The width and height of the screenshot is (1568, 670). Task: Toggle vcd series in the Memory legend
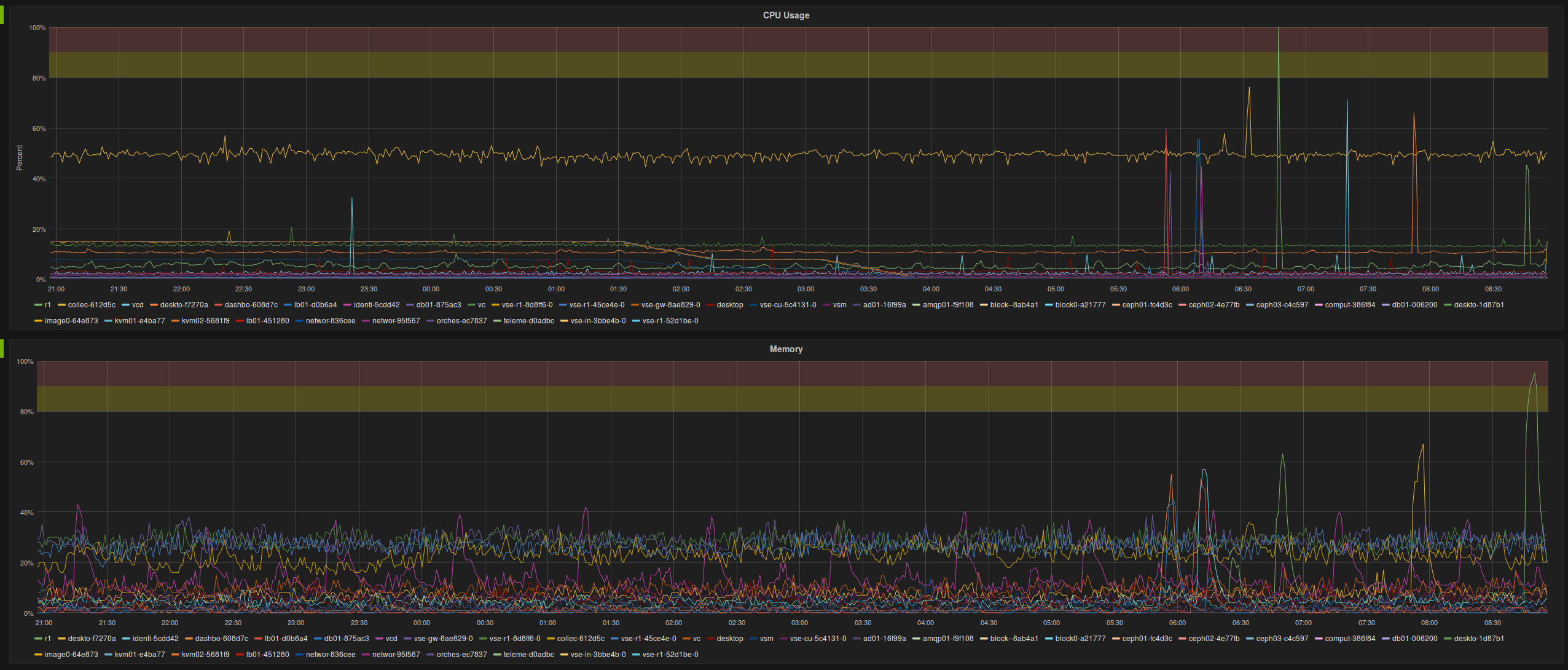(x=391, y=639)
